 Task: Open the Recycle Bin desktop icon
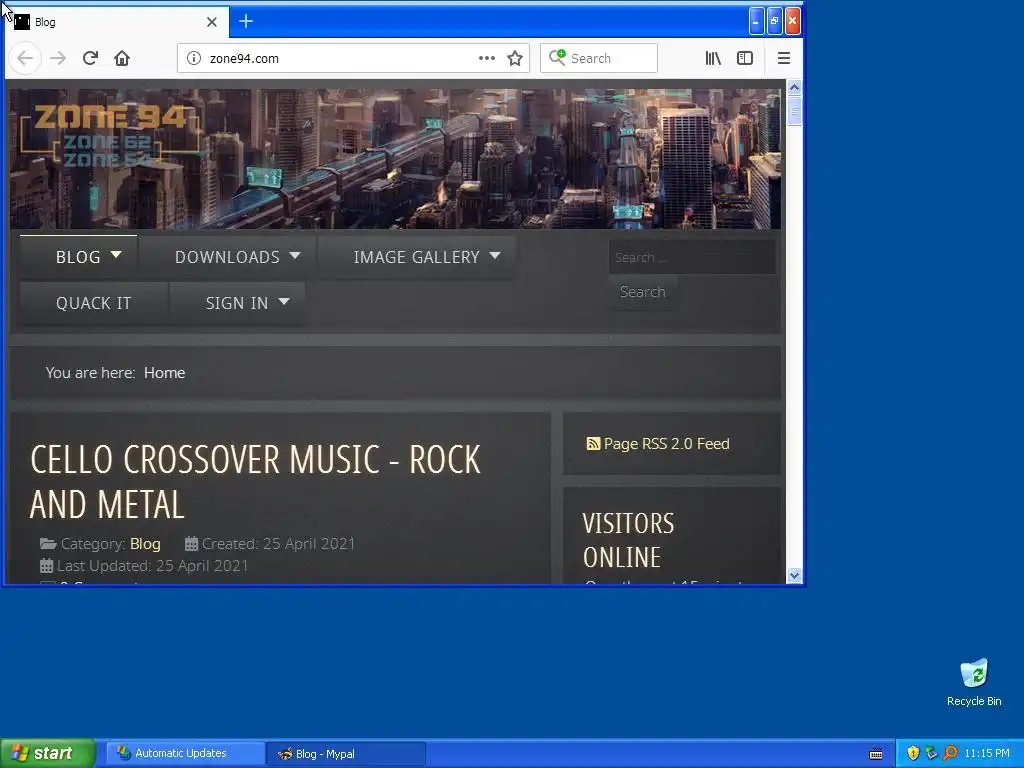[x=974, y=683]
